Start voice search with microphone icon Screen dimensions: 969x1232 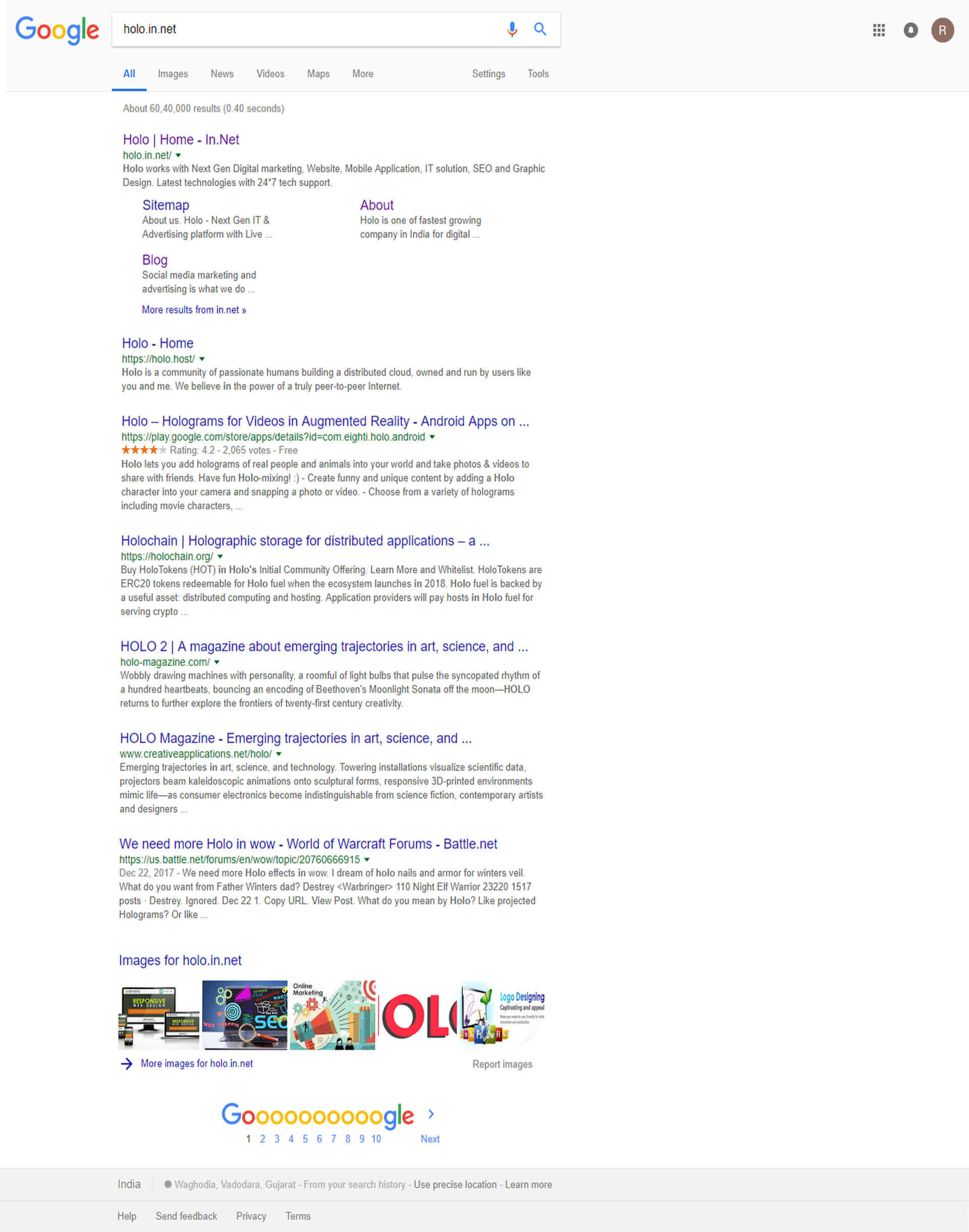pos(512,29)
